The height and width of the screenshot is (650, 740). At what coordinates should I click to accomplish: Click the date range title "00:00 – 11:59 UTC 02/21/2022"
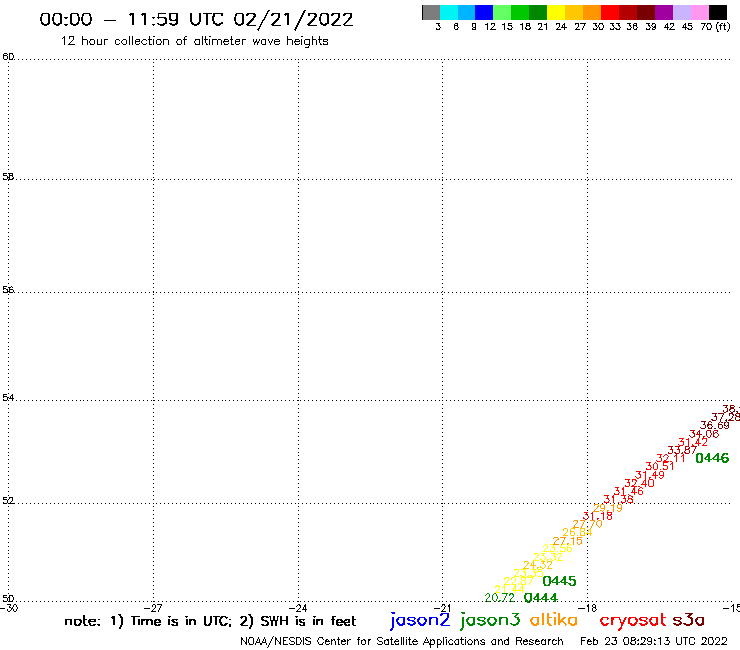tap(196, 20)
